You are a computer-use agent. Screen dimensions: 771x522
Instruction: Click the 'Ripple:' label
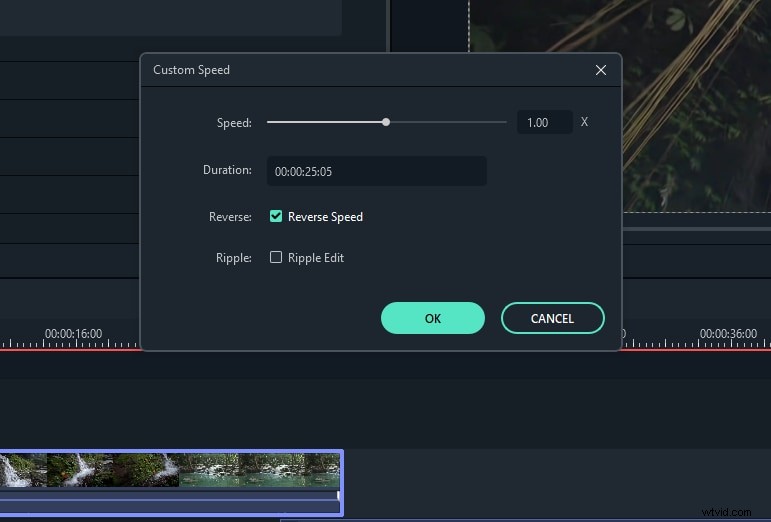(234, 258)
